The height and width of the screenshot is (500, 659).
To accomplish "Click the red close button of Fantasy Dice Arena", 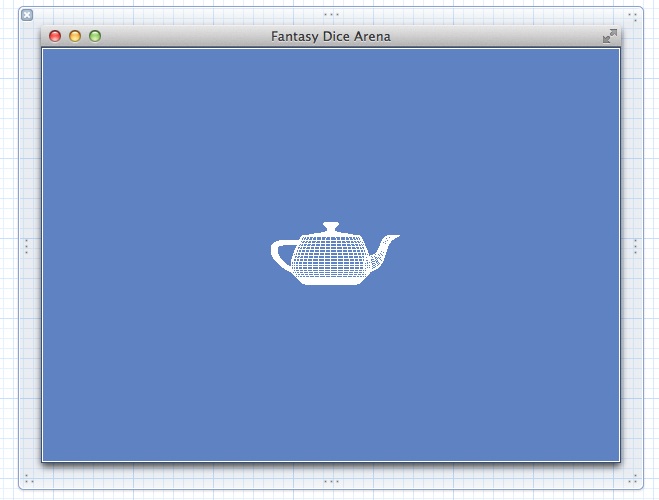I will (55, 36).
